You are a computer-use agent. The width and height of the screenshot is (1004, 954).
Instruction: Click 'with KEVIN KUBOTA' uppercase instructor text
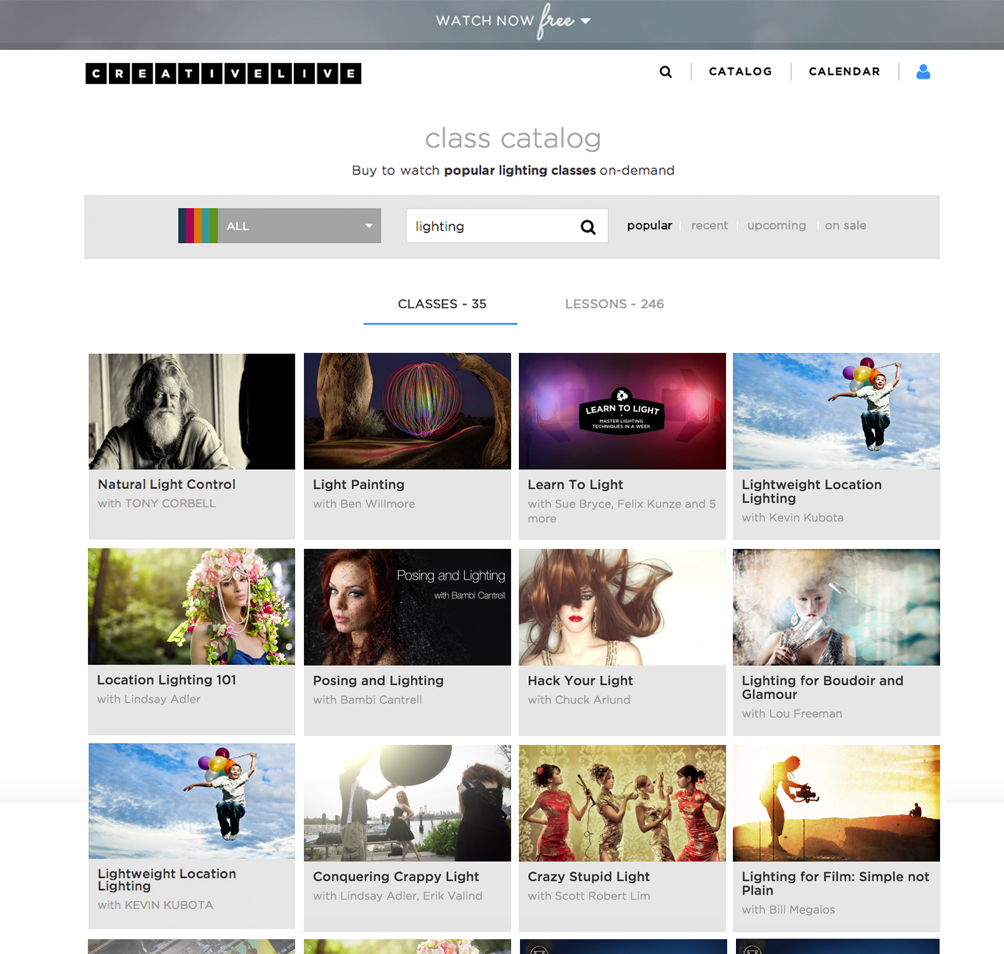coord(156,905)
